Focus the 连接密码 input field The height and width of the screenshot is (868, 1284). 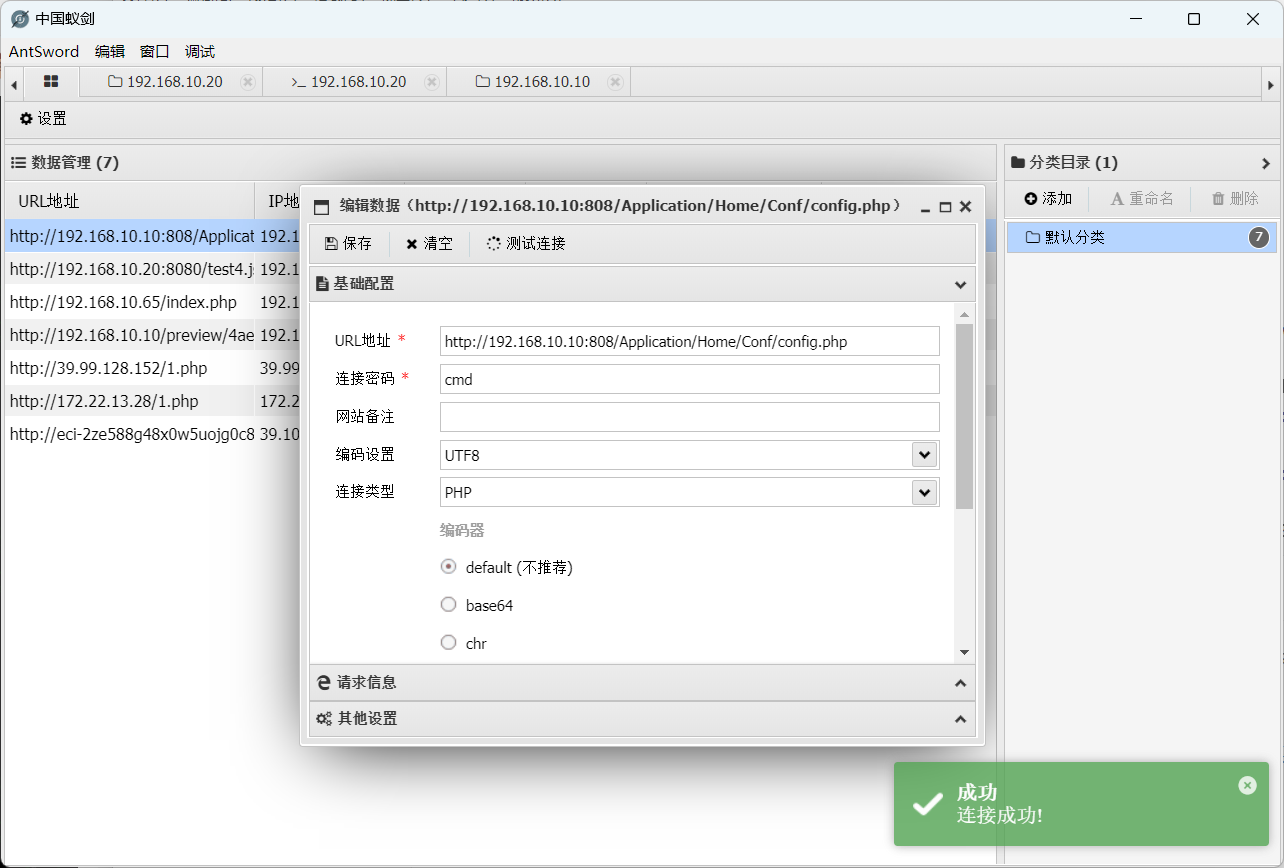690,379
